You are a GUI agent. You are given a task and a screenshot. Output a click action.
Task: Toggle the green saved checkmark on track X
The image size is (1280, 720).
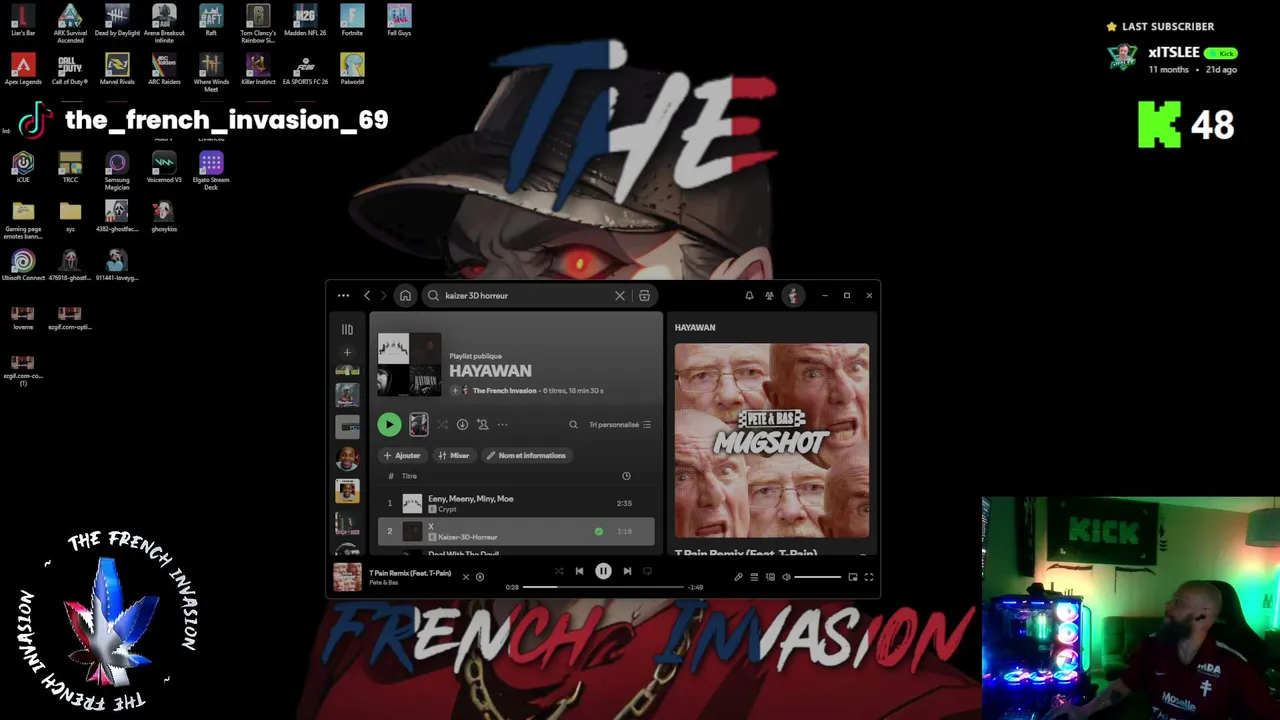[x=599, y=531]
